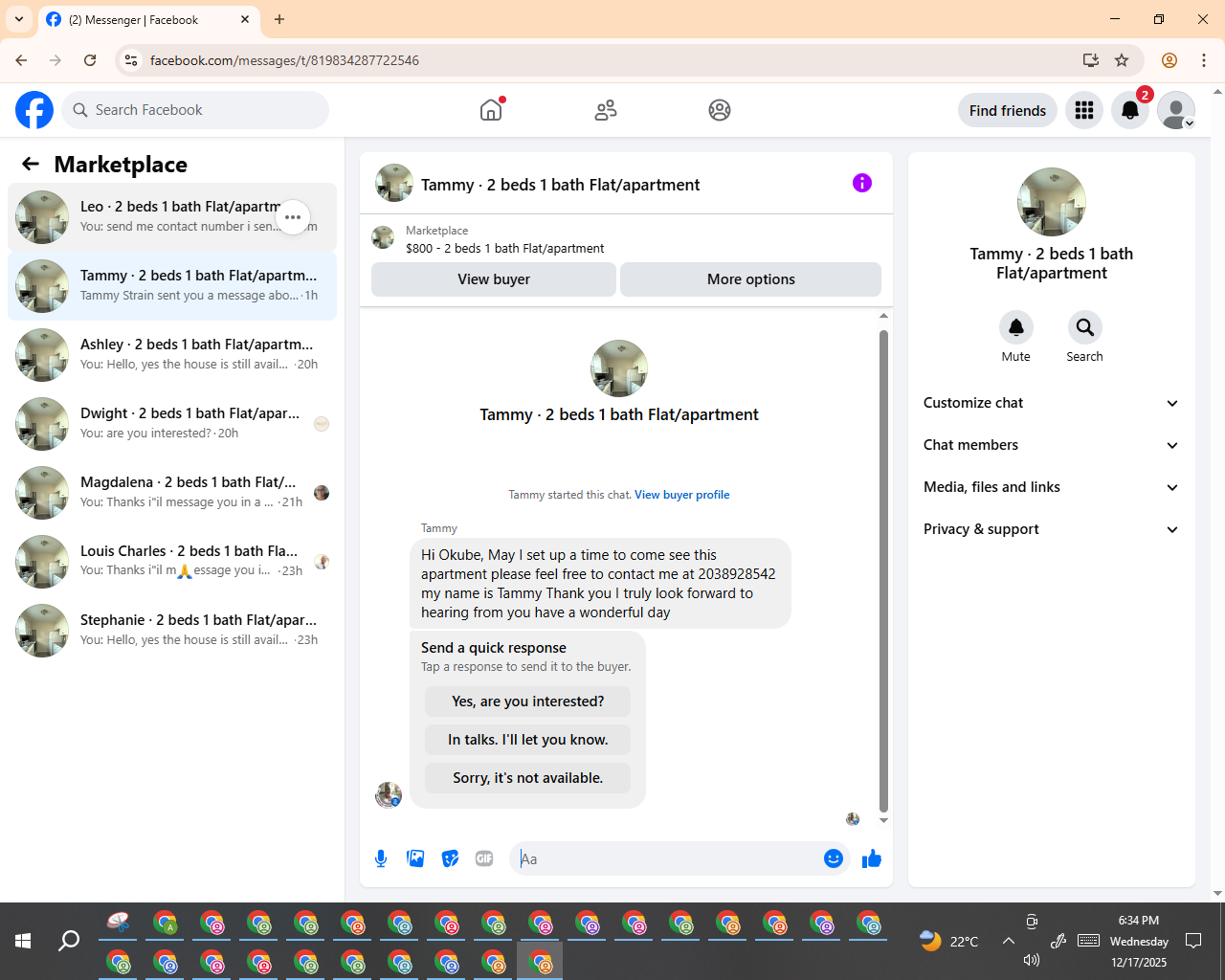Send quick response 'Yes, are you interested?'

tap(527, 702)
